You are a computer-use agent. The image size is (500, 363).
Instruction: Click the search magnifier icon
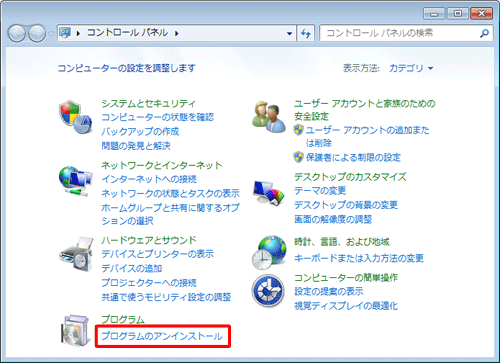pos(484,33)
